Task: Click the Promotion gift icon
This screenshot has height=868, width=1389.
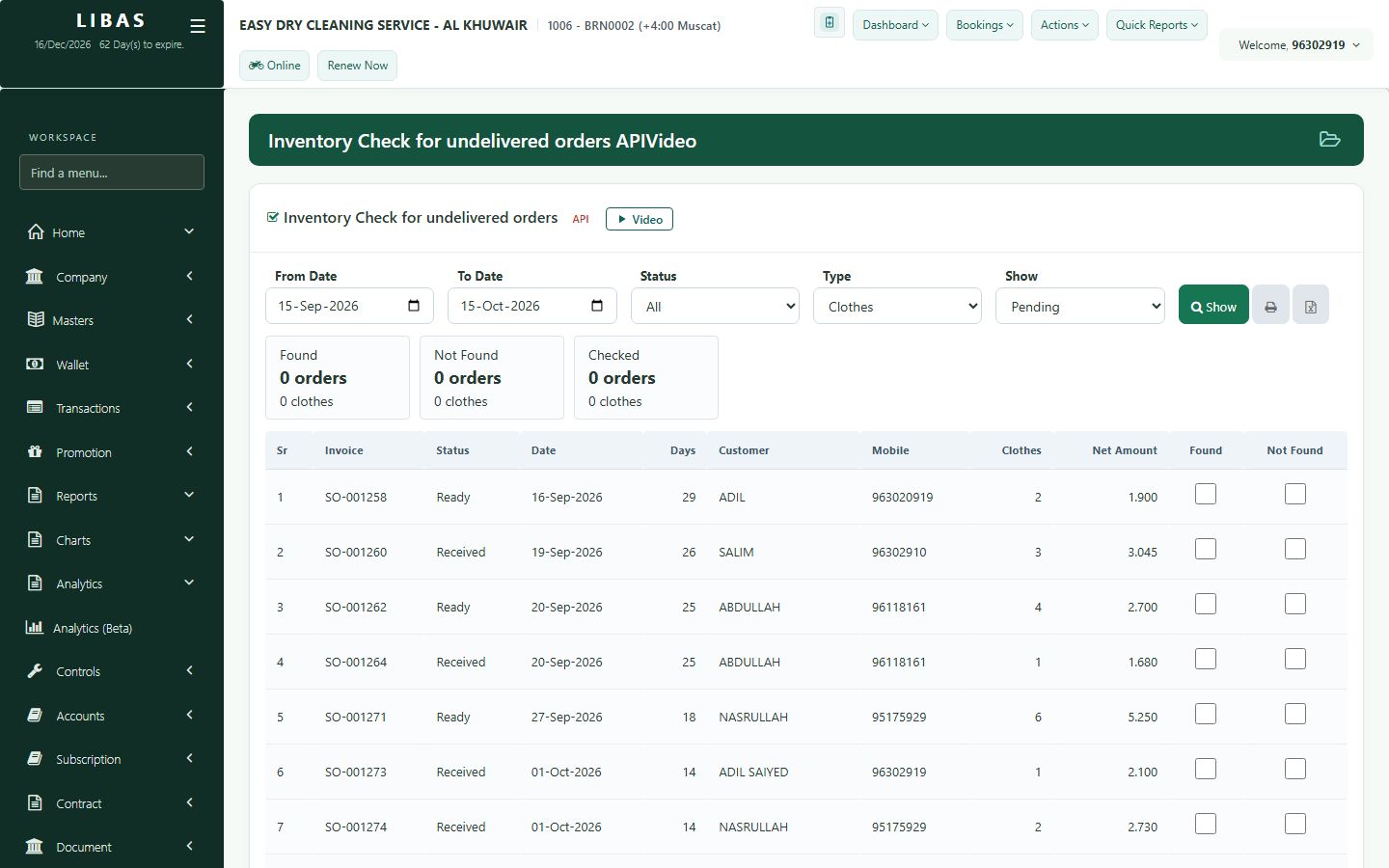Action: tap(35, 451)
